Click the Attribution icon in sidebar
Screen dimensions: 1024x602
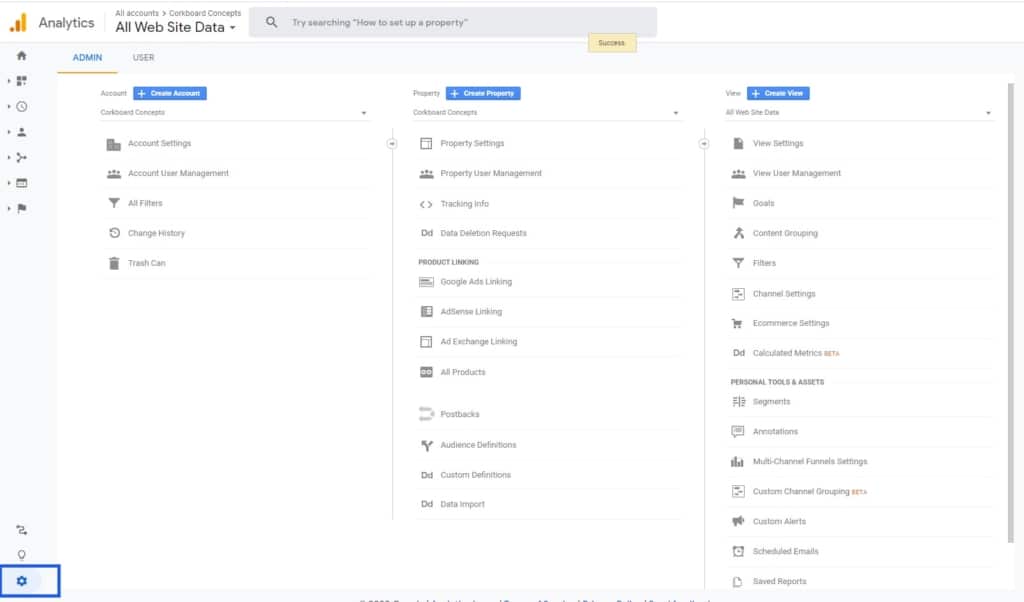coord(22,530)
